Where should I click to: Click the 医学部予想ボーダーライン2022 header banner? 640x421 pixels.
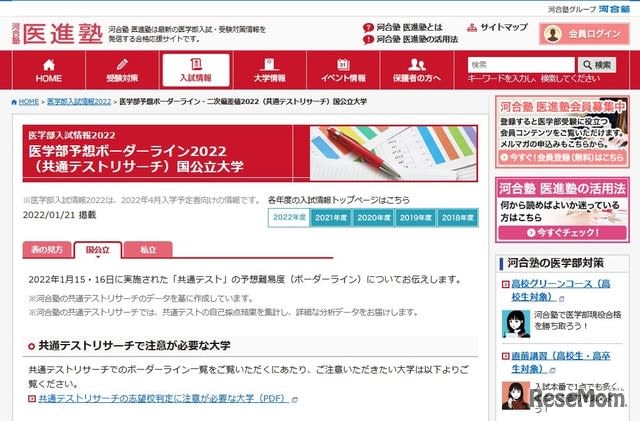250,154
